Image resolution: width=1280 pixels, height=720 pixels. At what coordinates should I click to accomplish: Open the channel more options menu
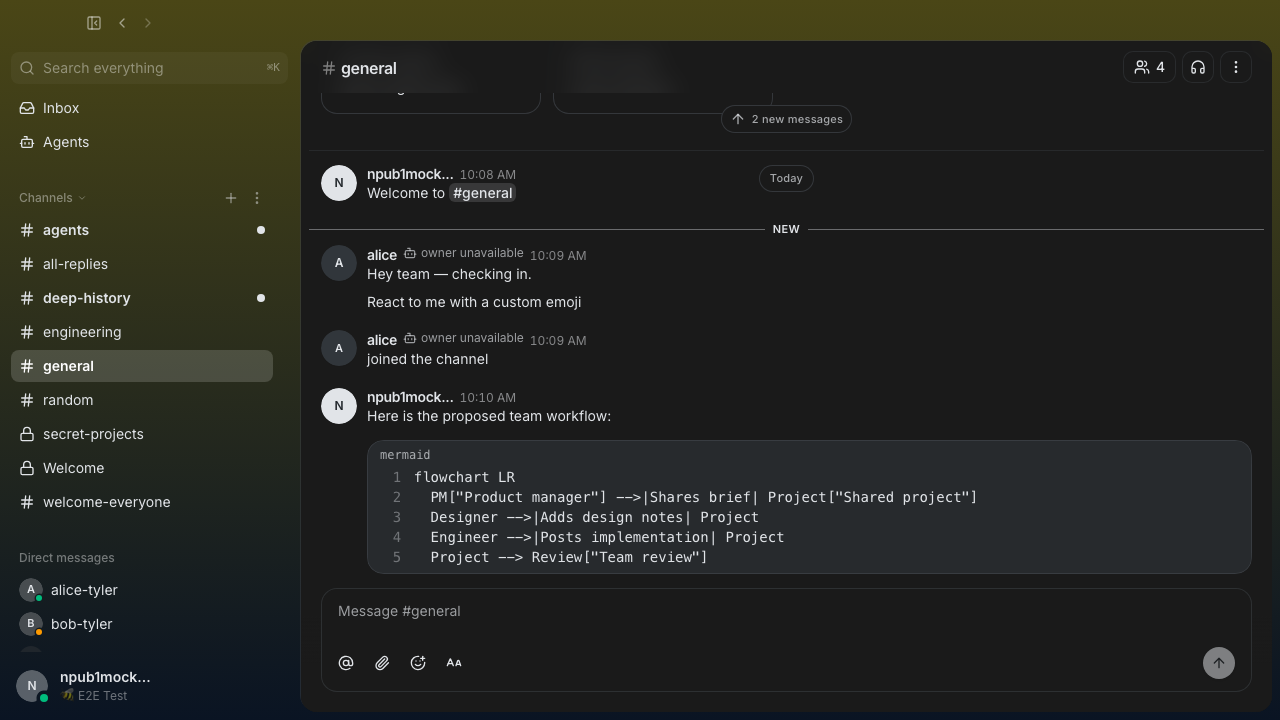coord(1236,67)
